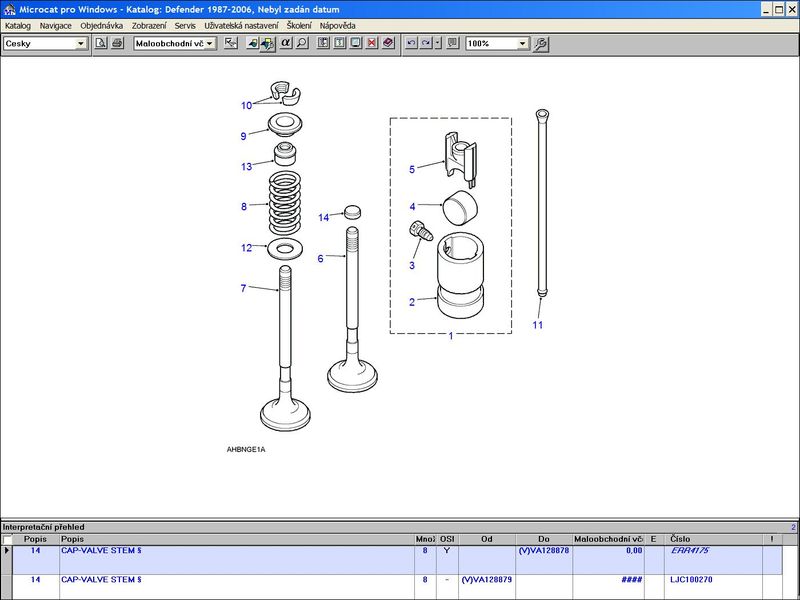Click the magnifying glass search icon
Screen dimensions: 800x600
click(x=302, y=44)
